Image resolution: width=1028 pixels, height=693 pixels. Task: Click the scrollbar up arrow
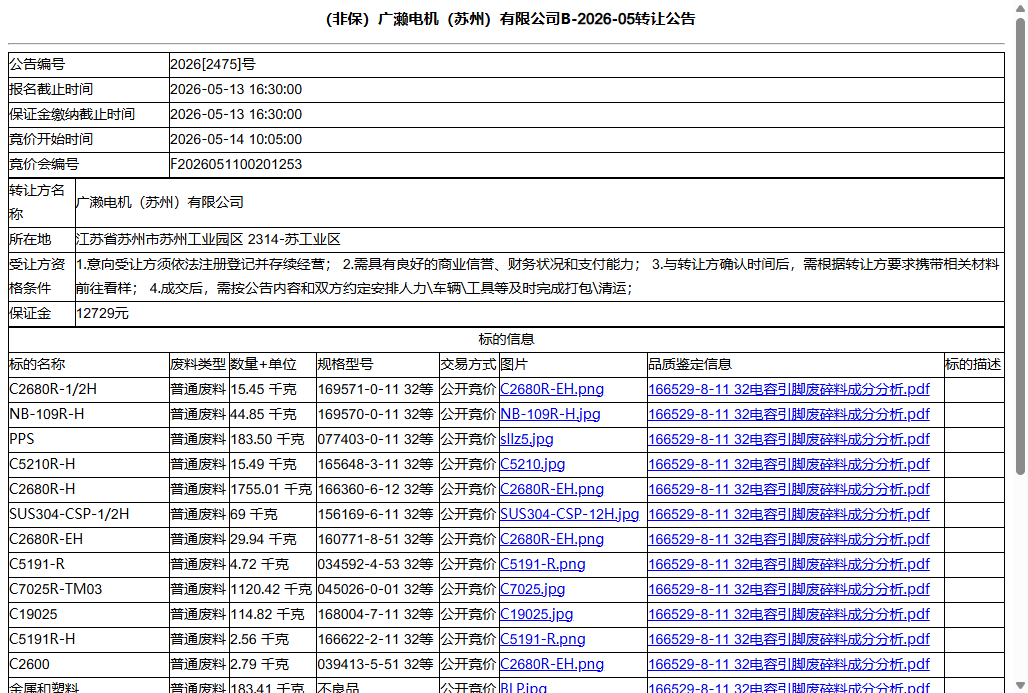[1019, 7]
